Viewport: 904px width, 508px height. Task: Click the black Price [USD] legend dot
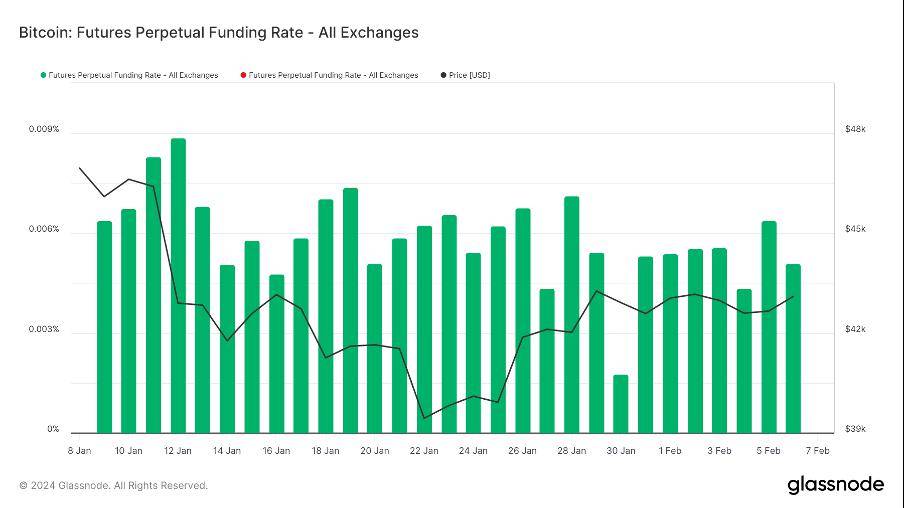[x=443, y=75]
